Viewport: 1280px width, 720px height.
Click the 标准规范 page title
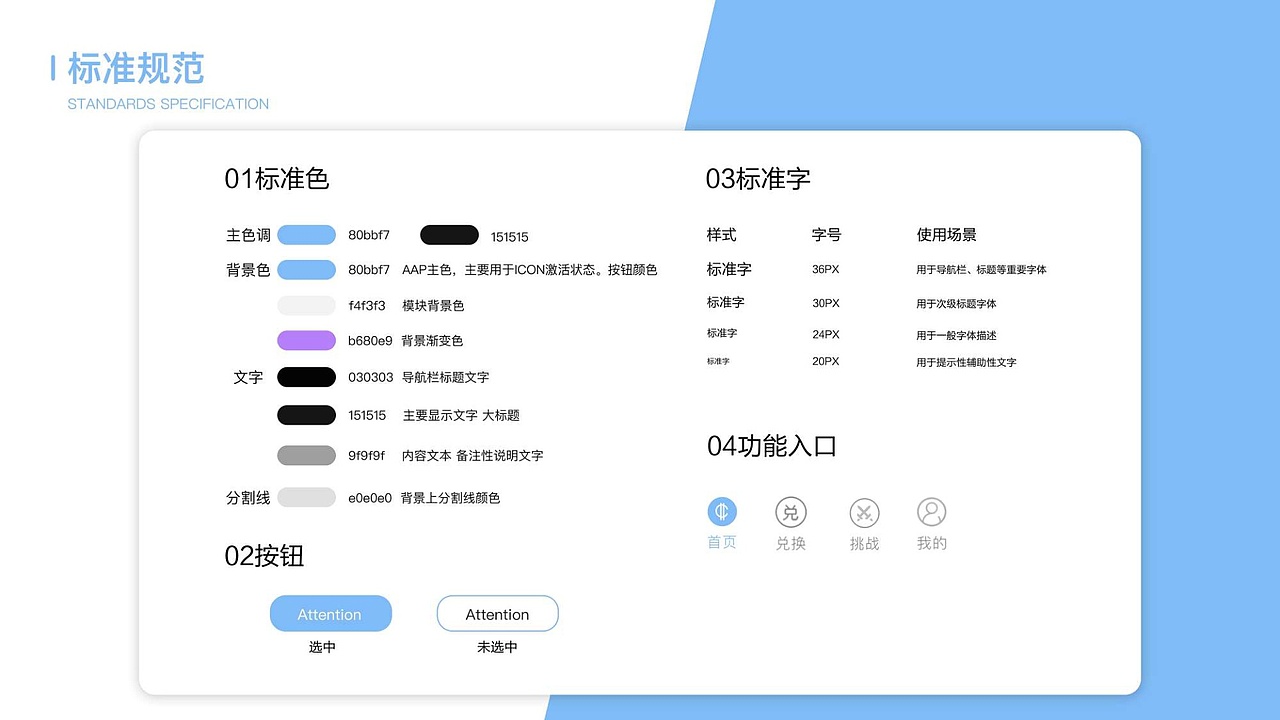pyautogui.click(x=134, y=68)
